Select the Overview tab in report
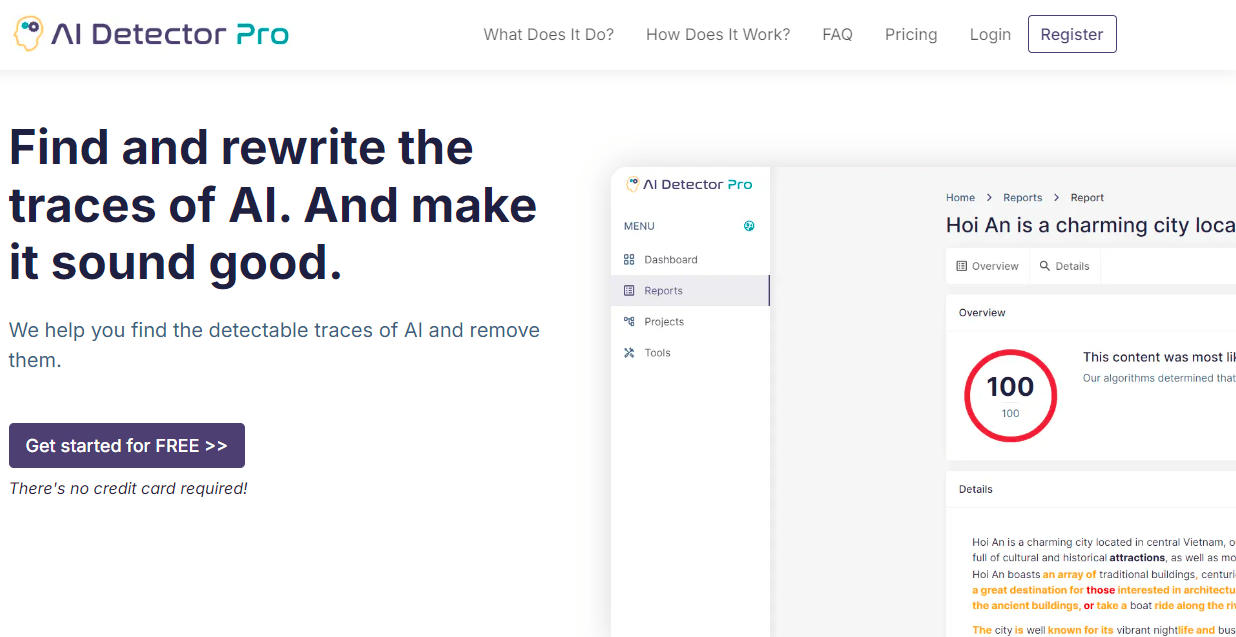The width and height of the screenshot is (1236, 637). (988, 266)
